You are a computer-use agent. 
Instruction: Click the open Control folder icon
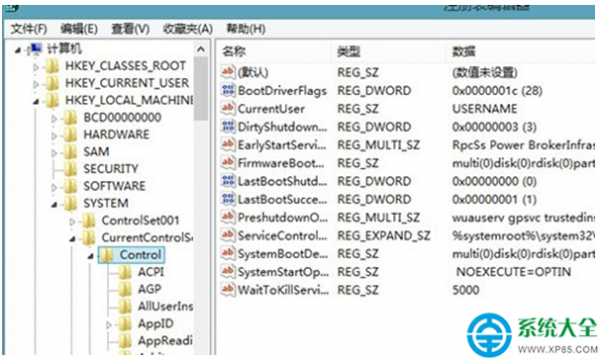pyautogui.click(x=107, y=255)
